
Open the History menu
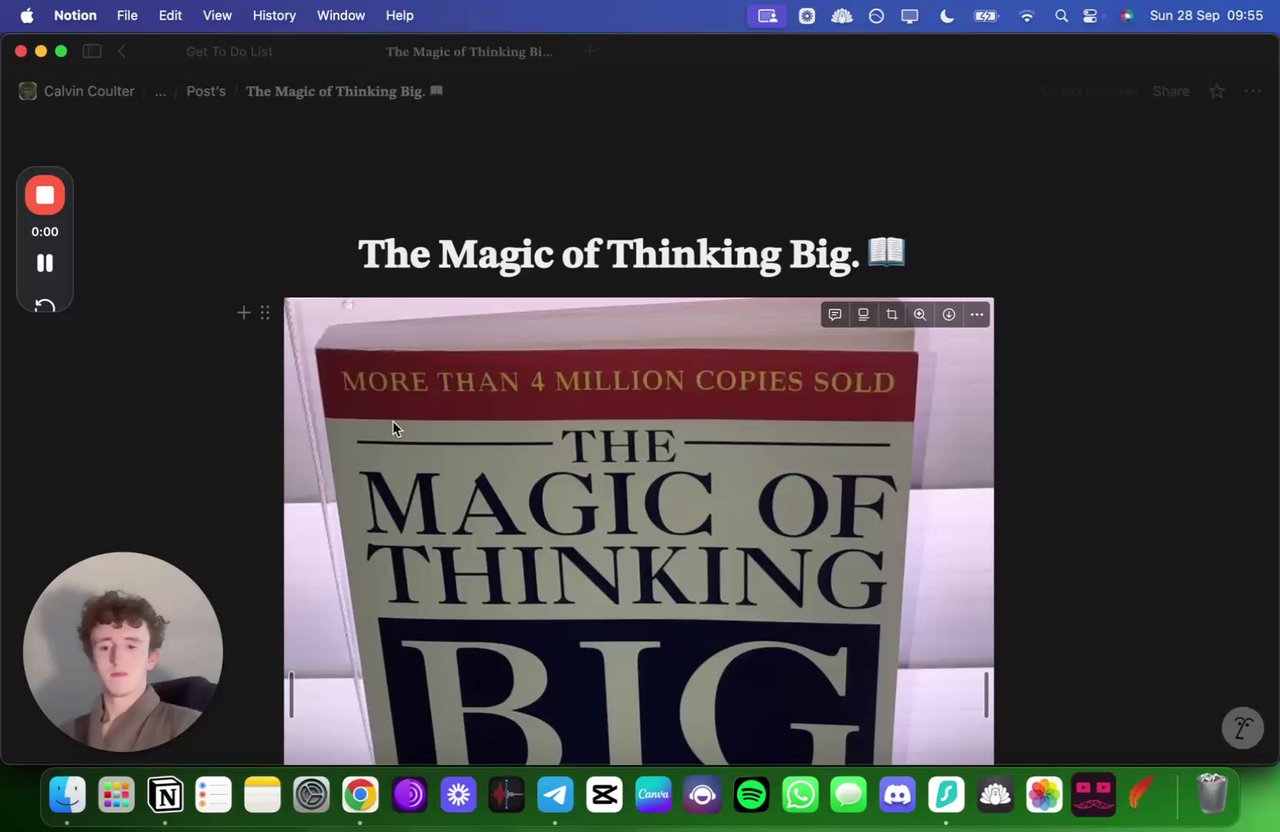[274, 15]
